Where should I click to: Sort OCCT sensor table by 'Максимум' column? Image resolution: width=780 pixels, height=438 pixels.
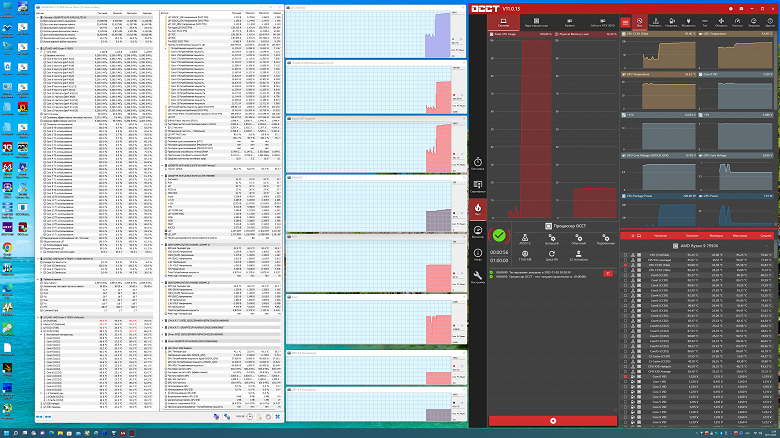[739, 235]
